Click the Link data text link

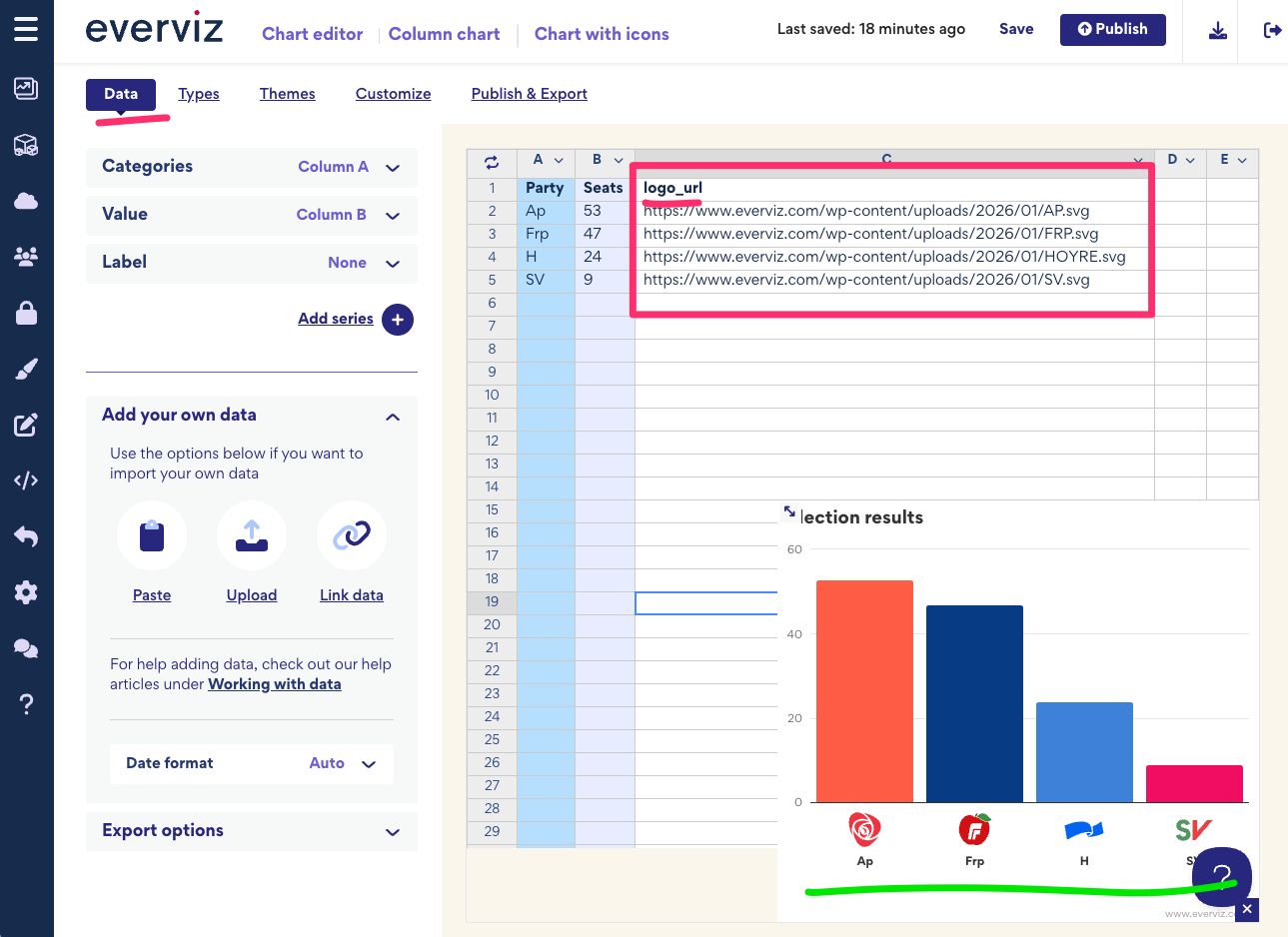tap(352, 595)
